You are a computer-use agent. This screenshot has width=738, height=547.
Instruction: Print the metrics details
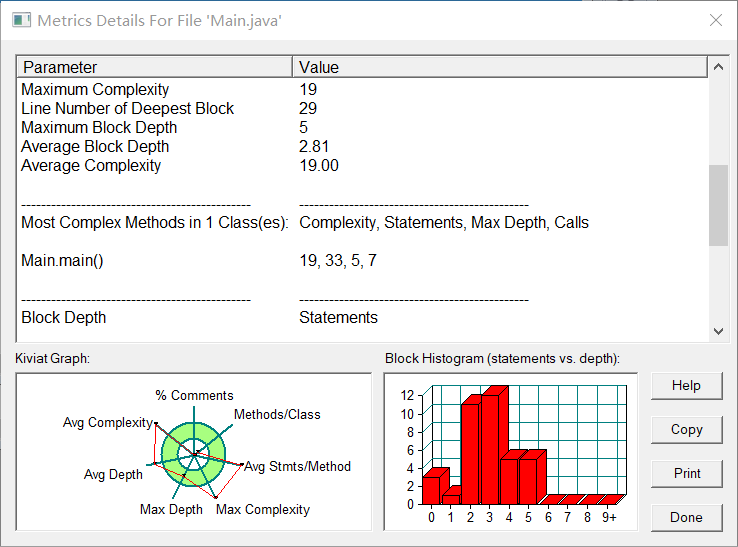(x=686, y=473)
